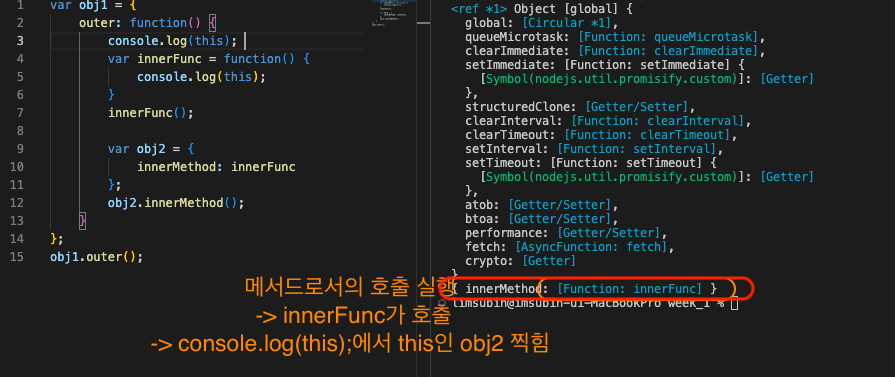Click 'var innerFunc = function() {' declaration
The image size is (895, 377).
coord(208,59)
